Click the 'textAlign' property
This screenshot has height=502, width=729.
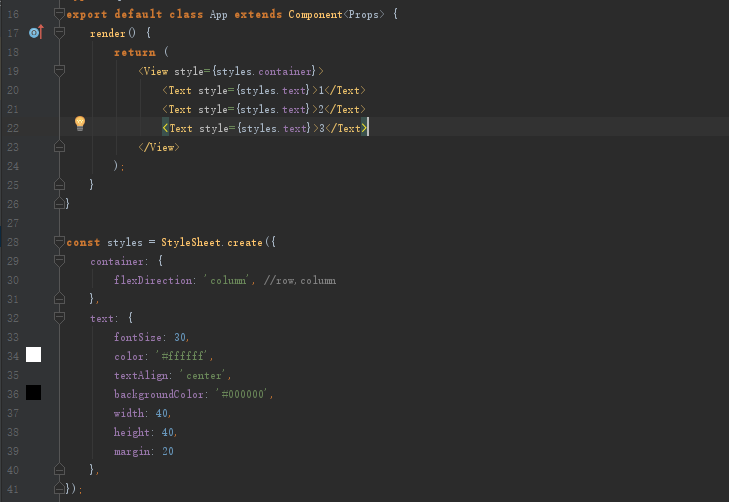click(x=141, y=375)
